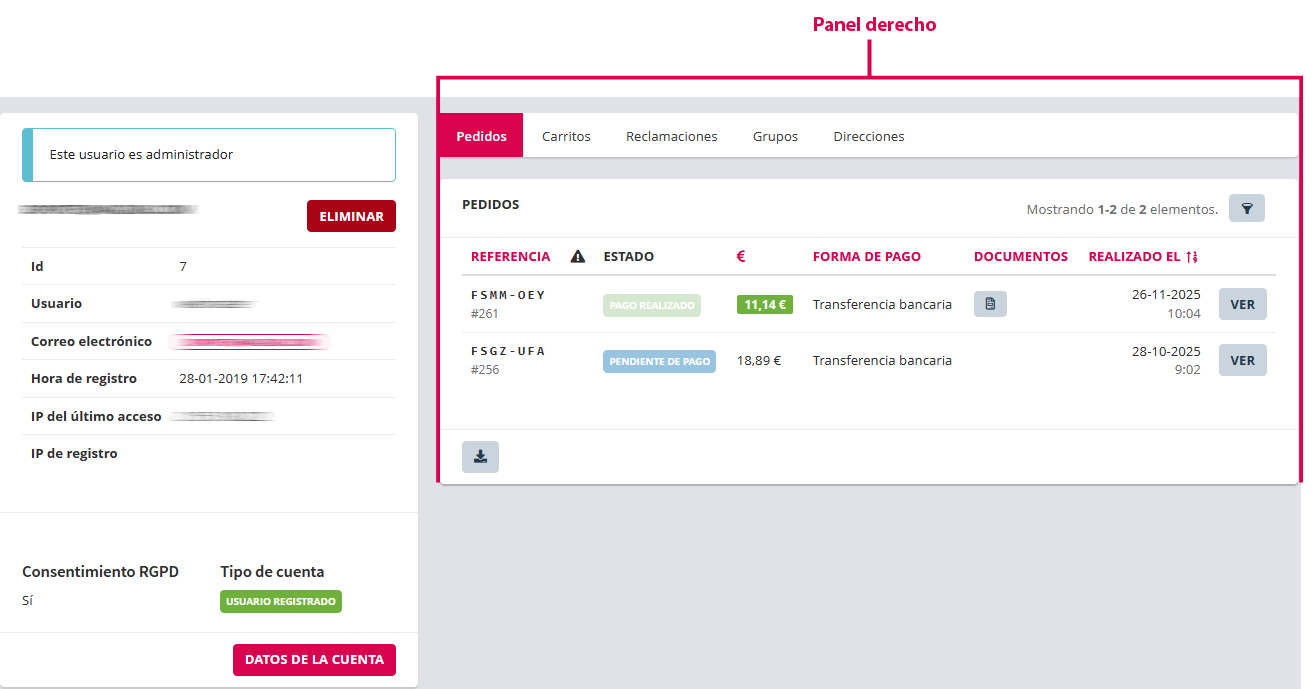Click the Usuario registrado account badge
Viewport: 1312px width, 689px height.
pos(281,601)
